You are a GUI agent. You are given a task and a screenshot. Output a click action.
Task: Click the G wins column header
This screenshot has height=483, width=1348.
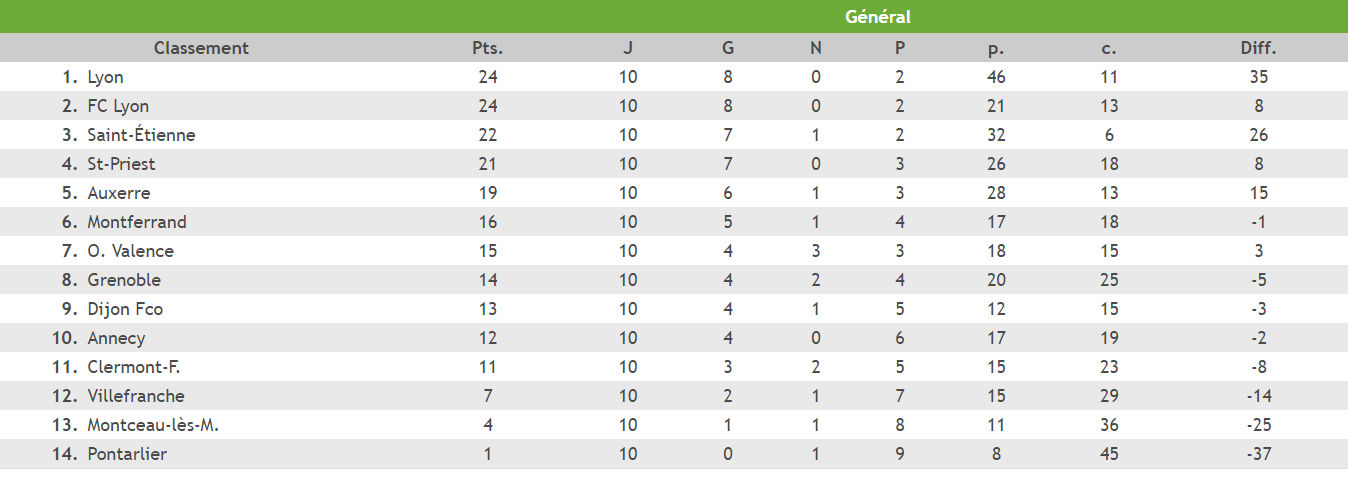[x=727, y=48]
